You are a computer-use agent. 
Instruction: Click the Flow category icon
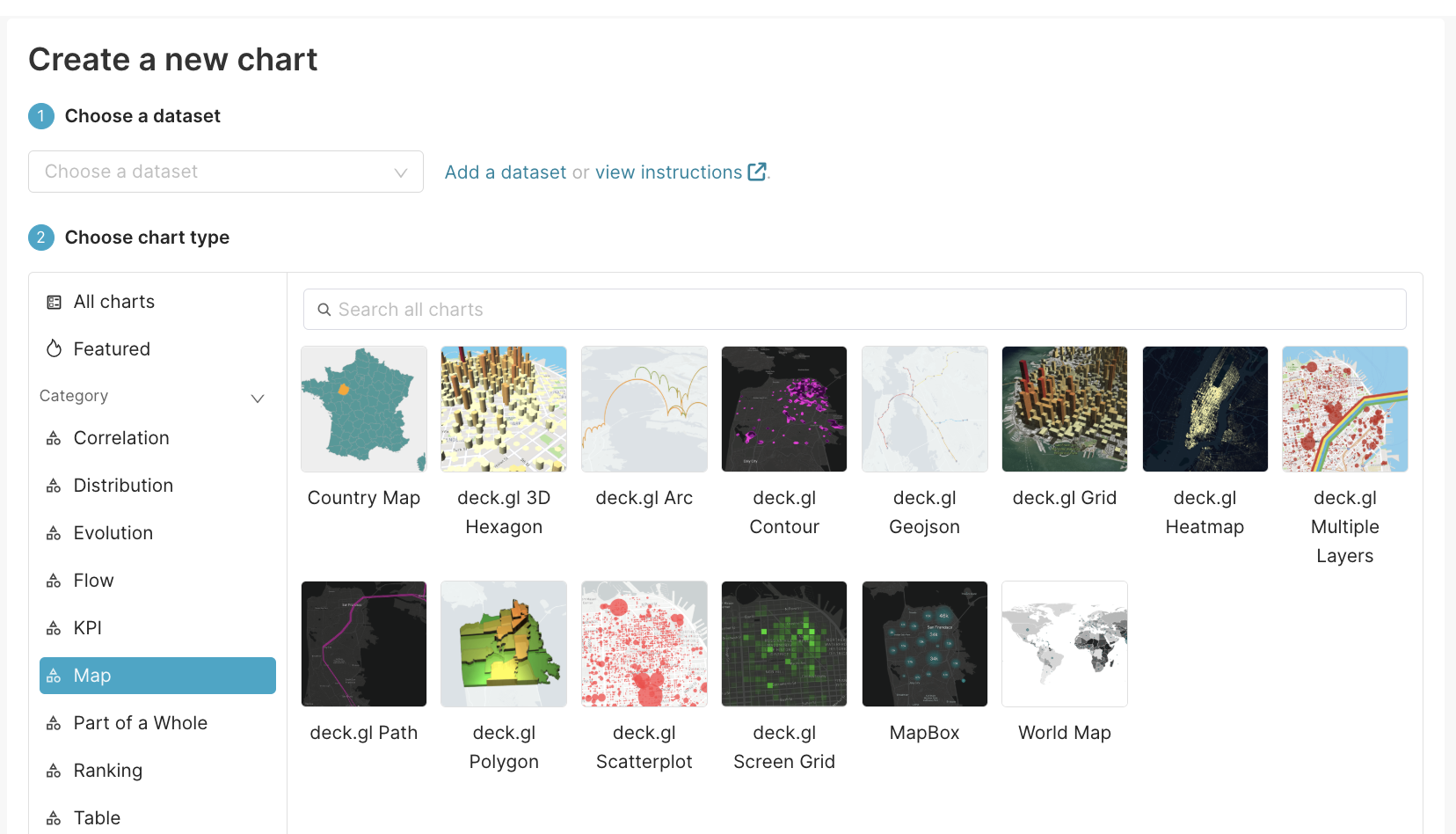coord(54,581)
